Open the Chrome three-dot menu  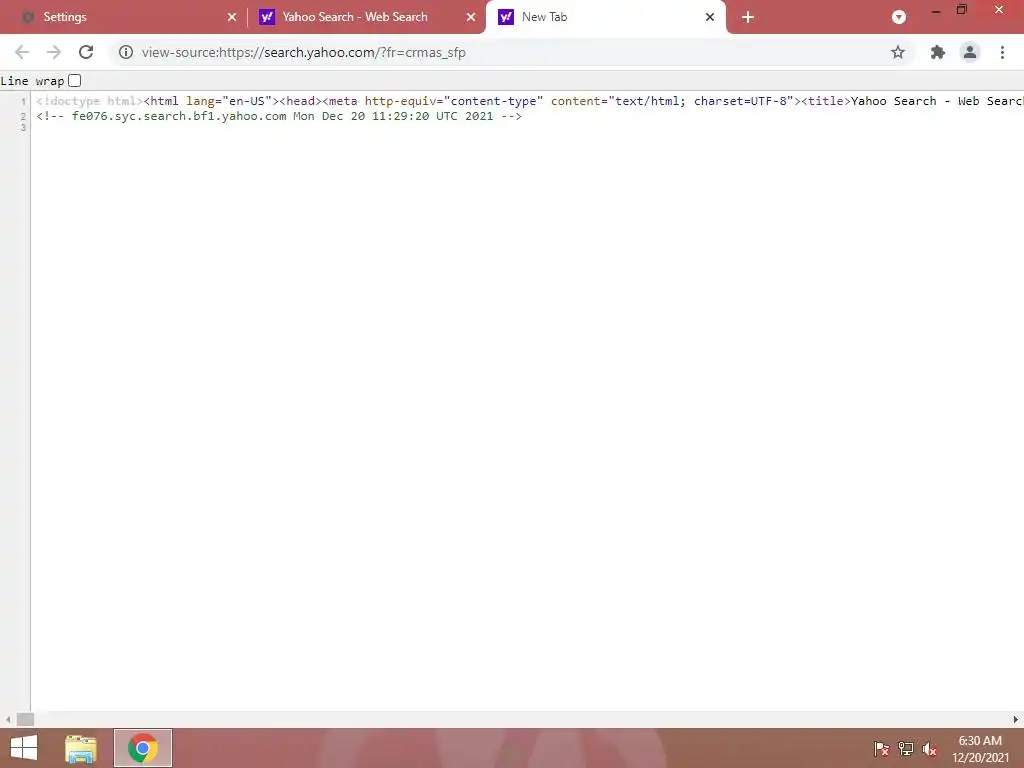(x=1002, y=52)
